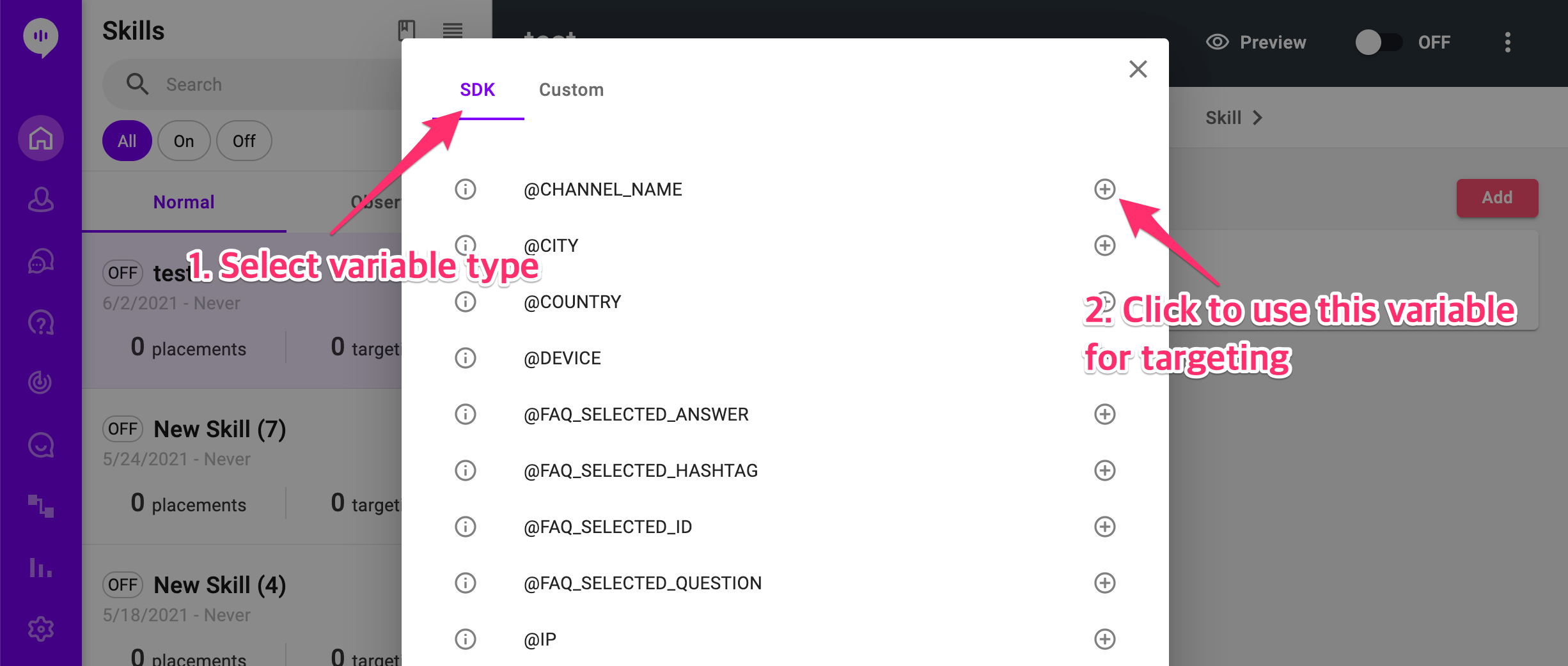Click the "6/2/2021 - Never" date text

171,303
